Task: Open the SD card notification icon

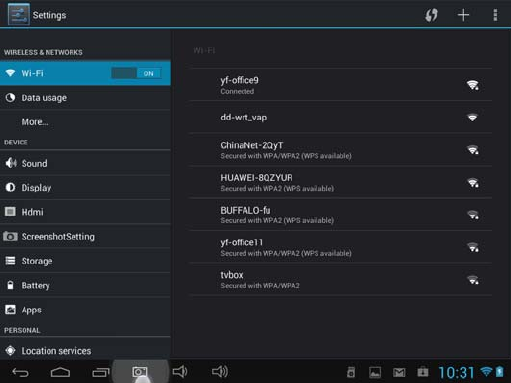Action: tap(351, 372)
